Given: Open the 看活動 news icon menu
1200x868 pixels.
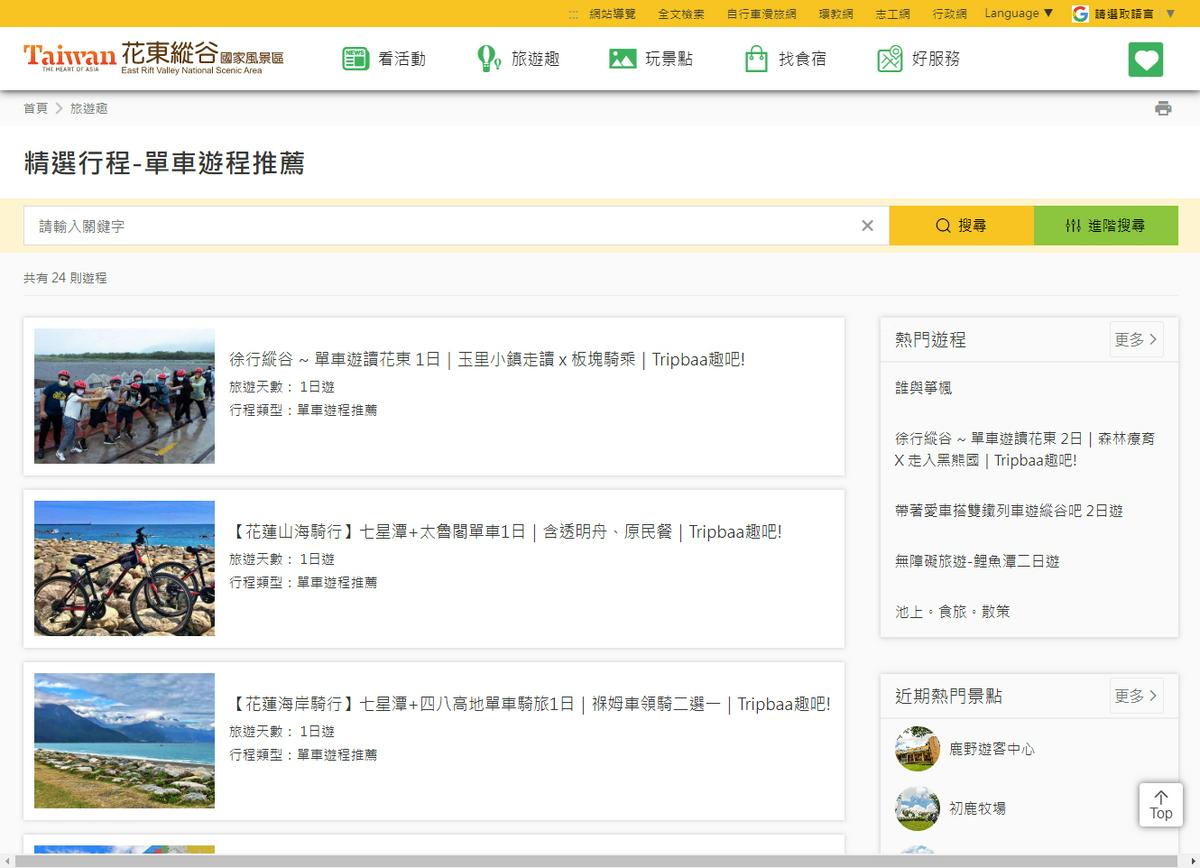Looking at the screenshot, I should 355,59.
